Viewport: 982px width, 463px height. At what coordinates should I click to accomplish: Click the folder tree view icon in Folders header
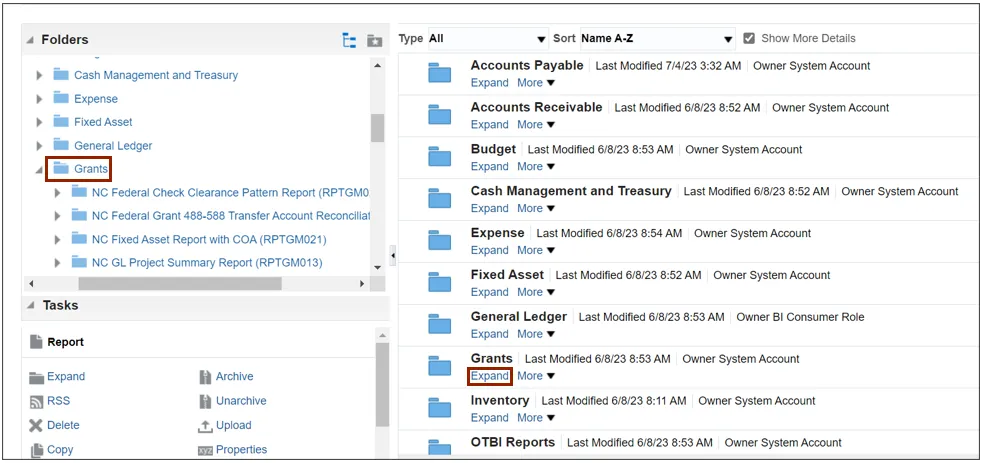coord(349,40)
